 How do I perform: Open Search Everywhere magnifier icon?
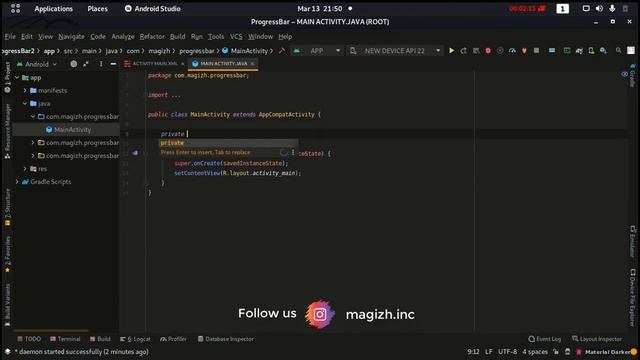[x=619, y=51]
